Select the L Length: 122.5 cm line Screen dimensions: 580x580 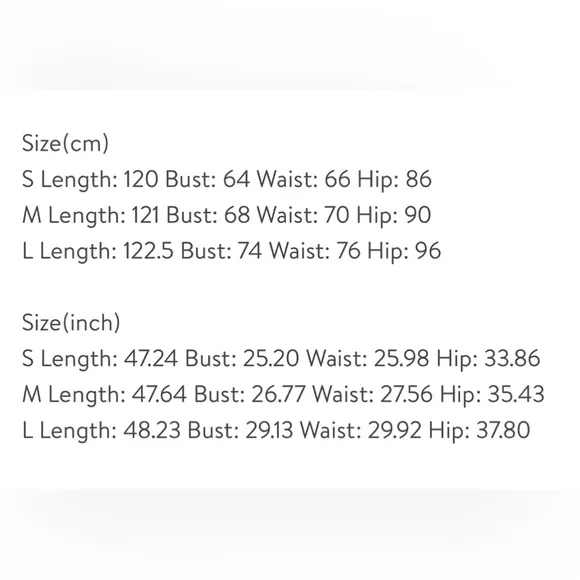click(232, 251)
